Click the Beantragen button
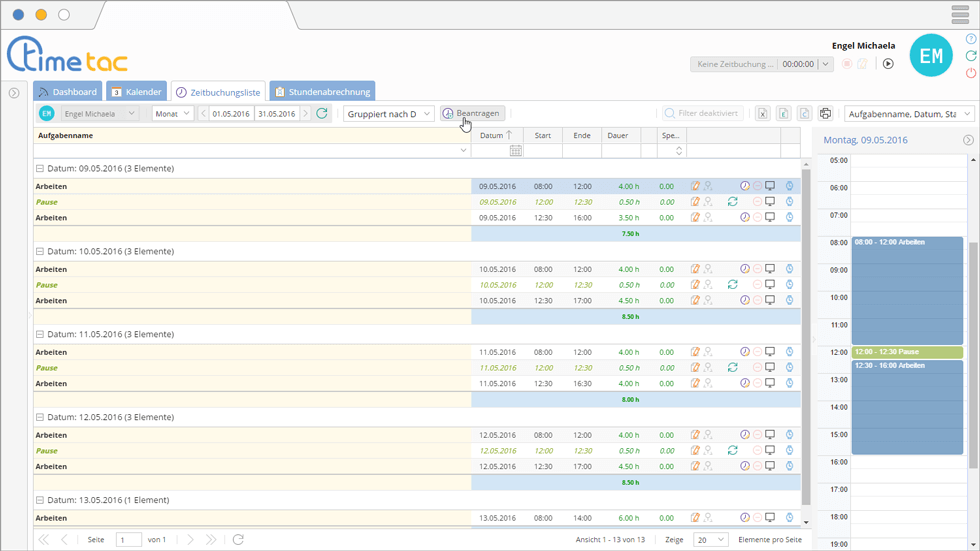 [471, 114]
